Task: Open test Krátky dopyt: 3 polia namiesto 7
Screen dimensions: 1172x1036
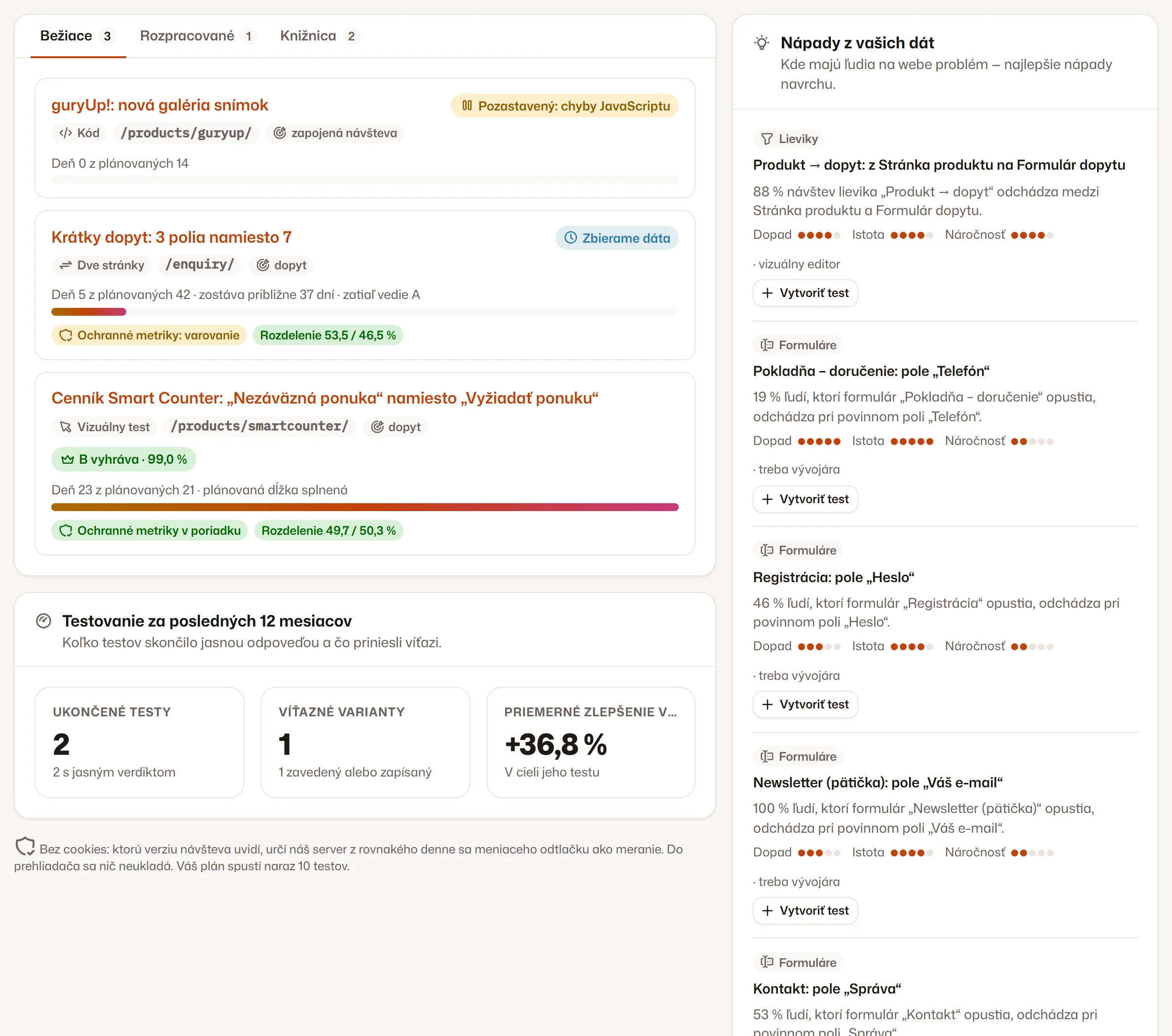Action: click(x=172, y=237)
